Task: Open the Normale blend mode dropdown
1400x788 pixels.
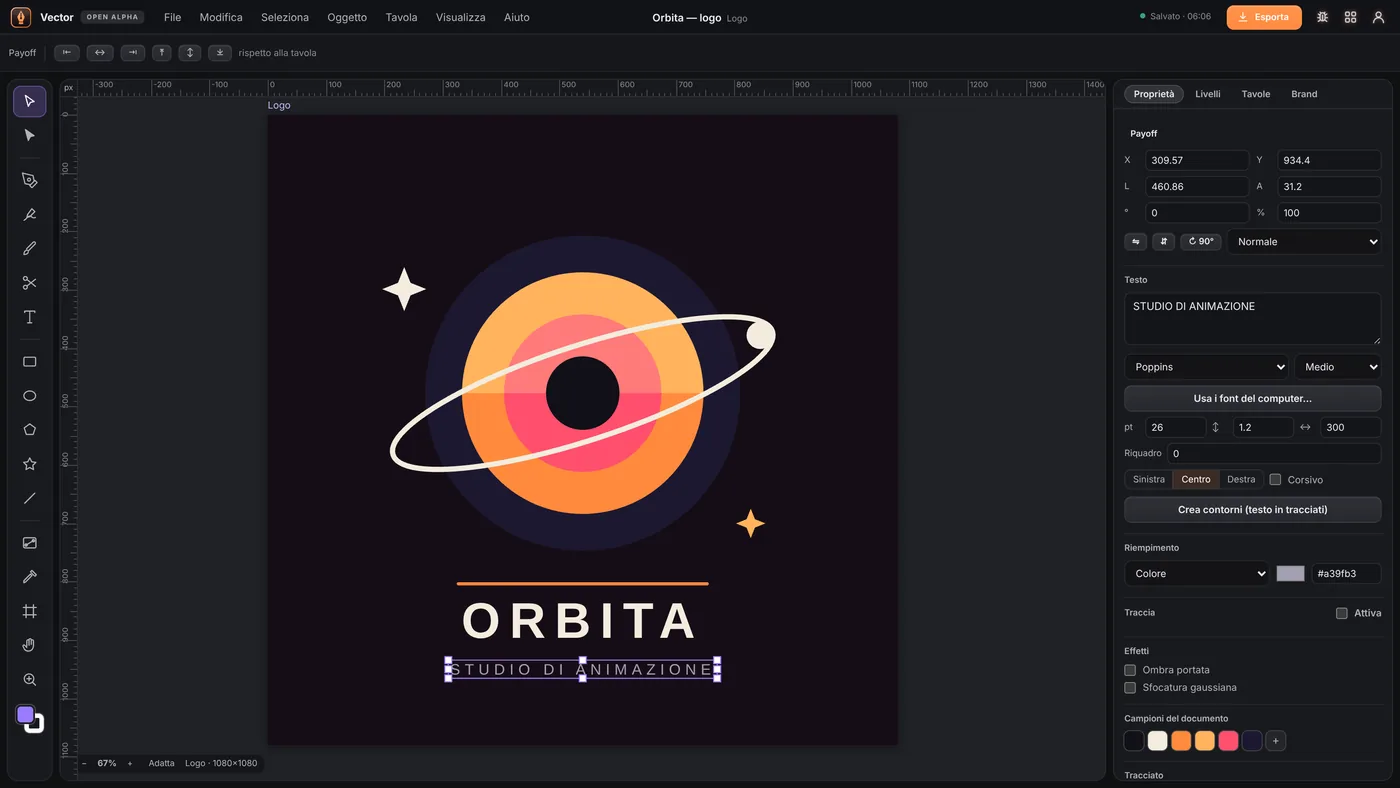Action: [1305, 242]
